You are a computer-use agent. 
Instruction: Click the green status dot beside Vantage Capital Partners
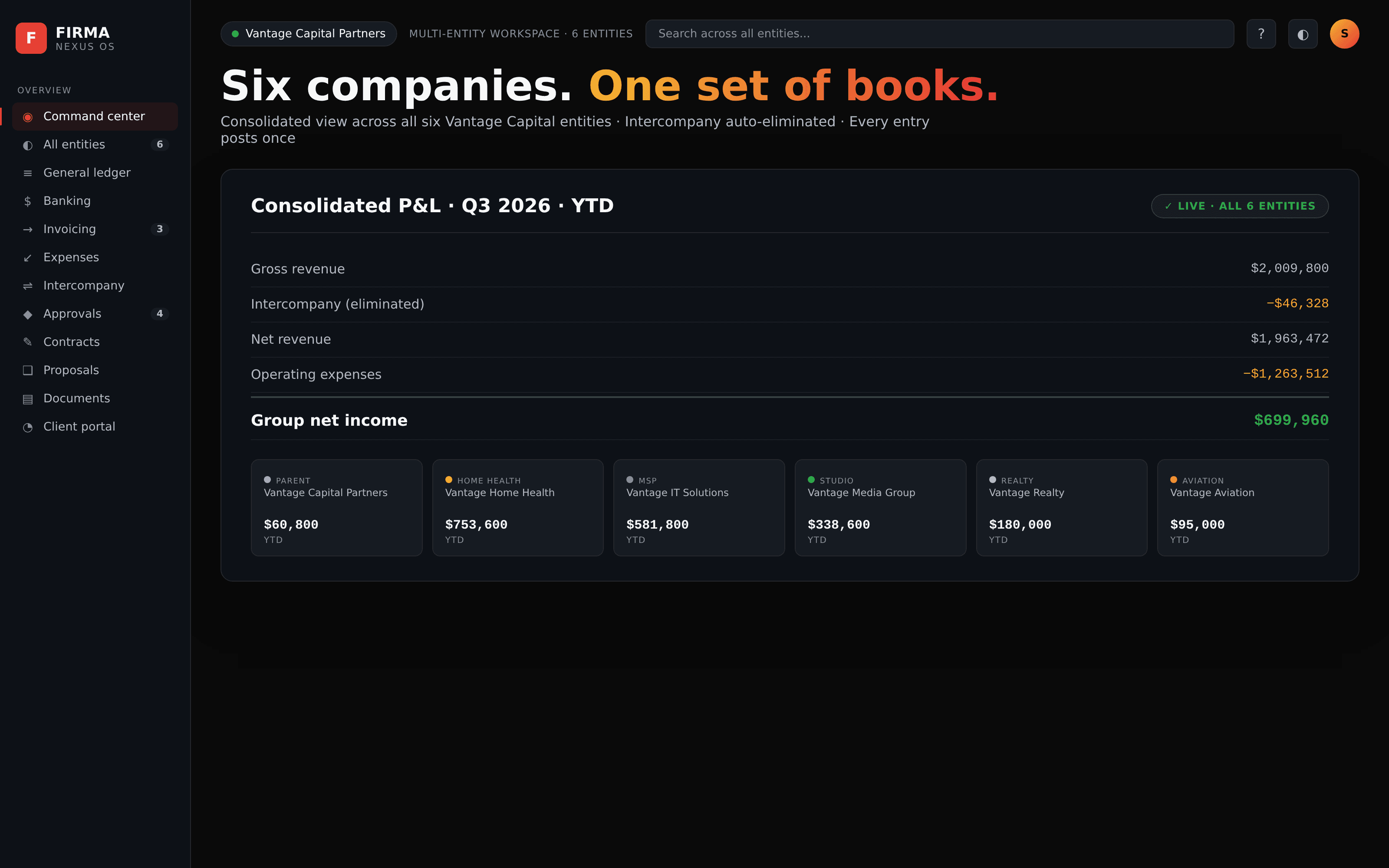[235, 34]
